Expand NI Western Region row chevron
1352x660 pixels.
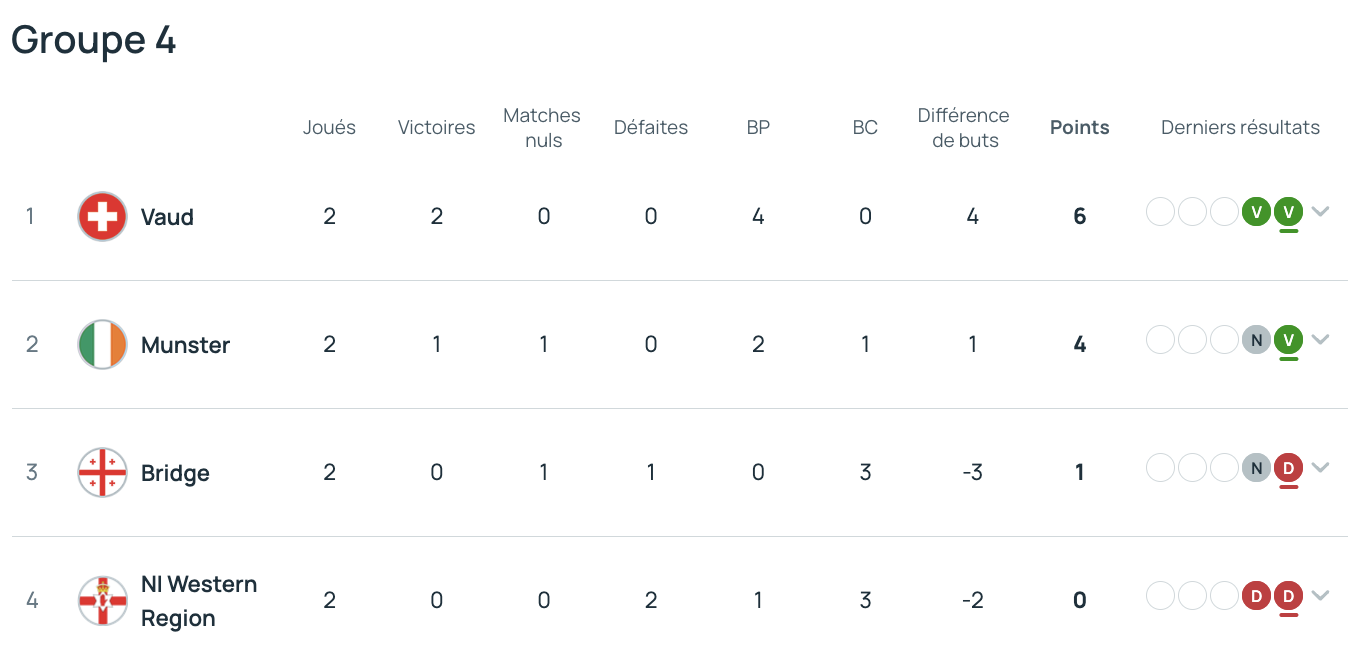1320,595
